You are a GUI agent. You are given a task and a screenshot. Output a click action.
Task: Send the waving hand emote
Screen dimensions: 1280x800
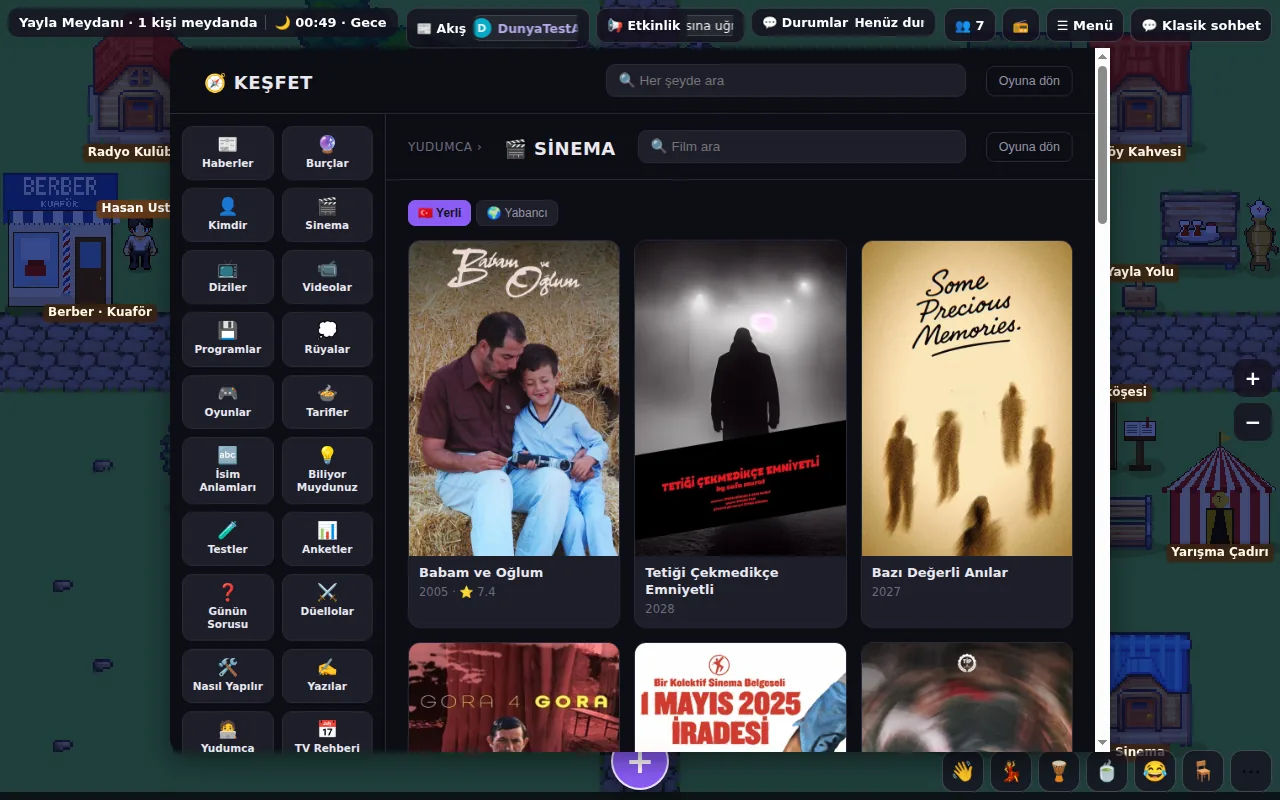coord(962,772)
